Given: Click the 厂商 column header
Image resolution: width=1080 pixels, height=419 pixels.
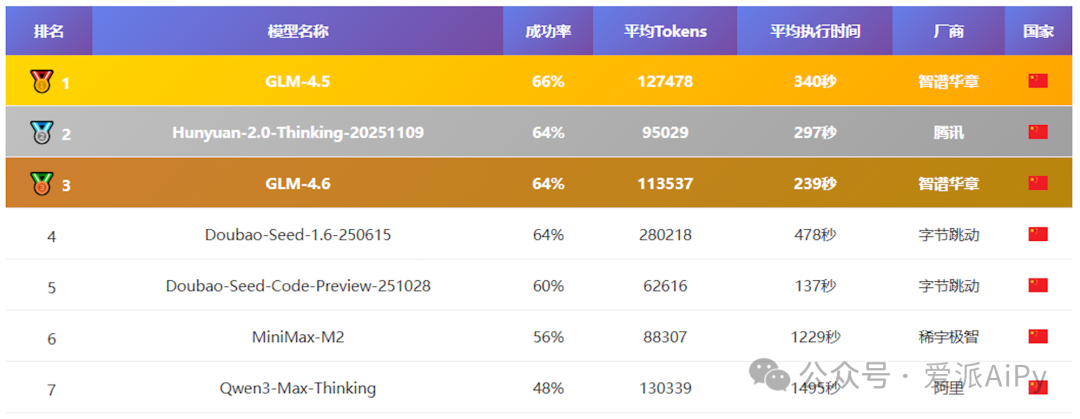Looking at the screenshot, I should point(948,31).
